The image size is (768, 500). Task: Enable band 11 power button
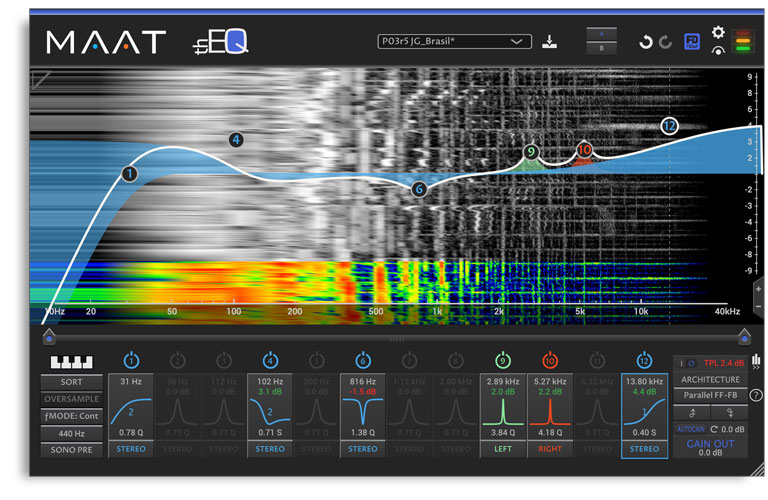pyautogui.click(x=596, y=360)
